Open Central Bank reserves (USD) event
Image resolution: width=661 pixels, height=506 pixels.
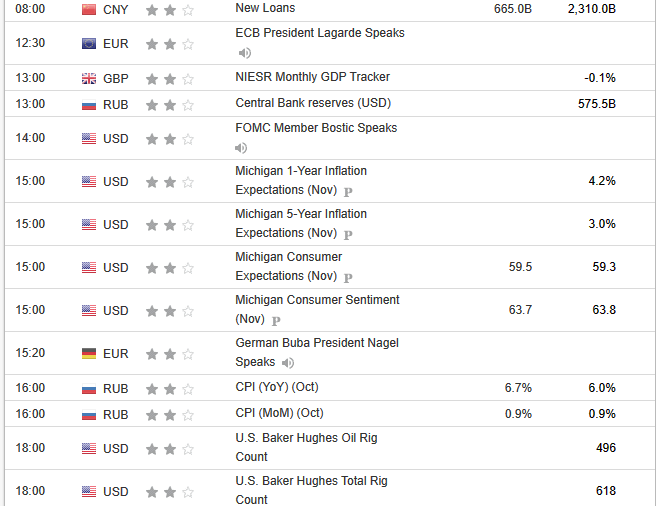pos(312,103)
